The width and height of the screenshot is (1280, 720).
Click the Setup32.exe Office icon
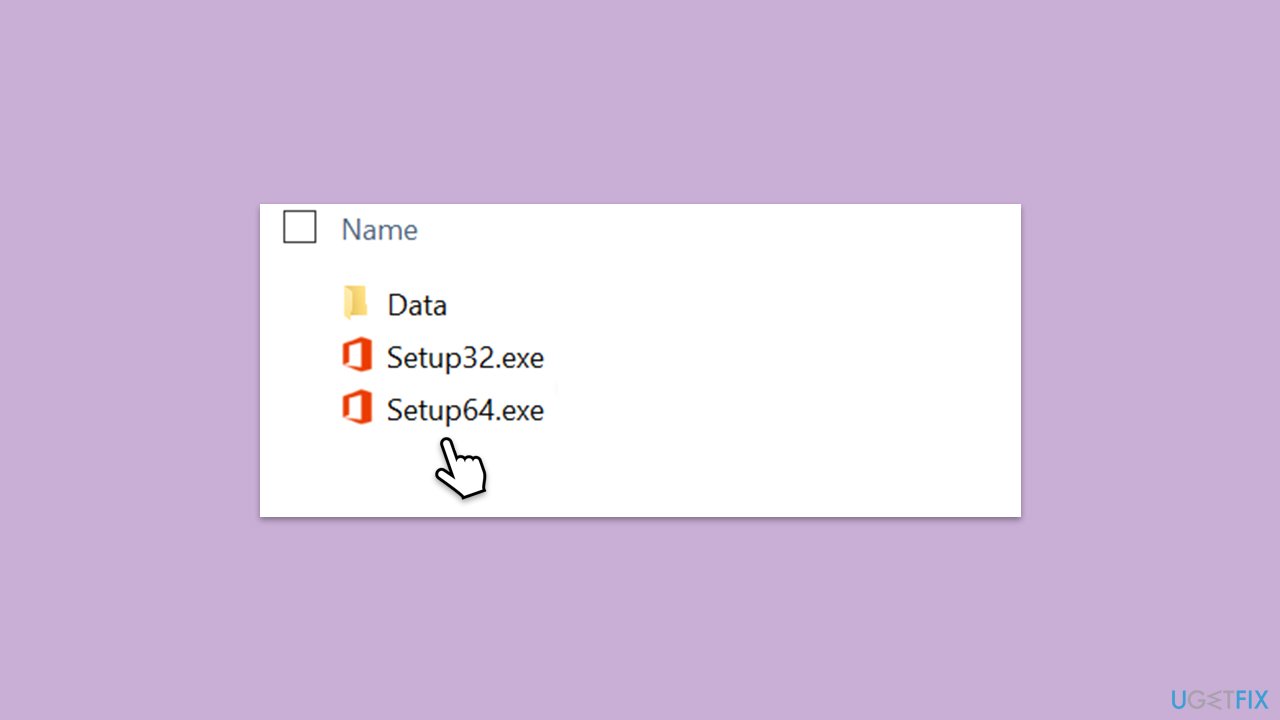[x=356, y=356]
